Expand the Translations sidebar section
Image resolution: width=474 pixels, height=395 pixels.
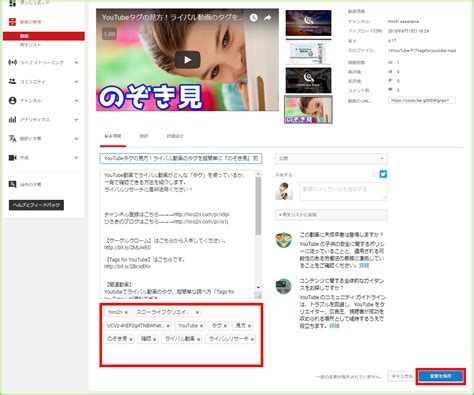77,138
